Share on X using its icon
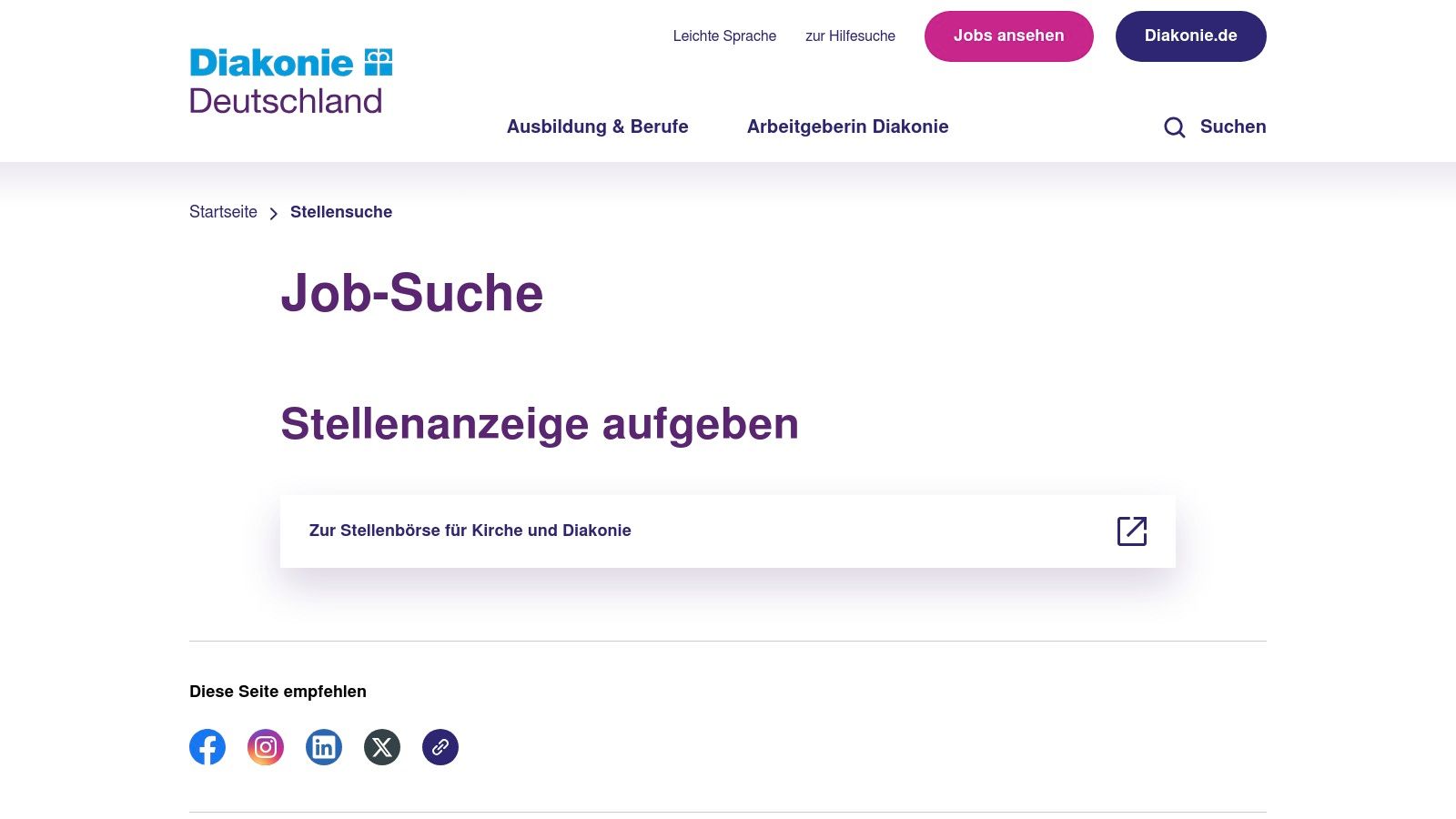 tap(382, 747)
